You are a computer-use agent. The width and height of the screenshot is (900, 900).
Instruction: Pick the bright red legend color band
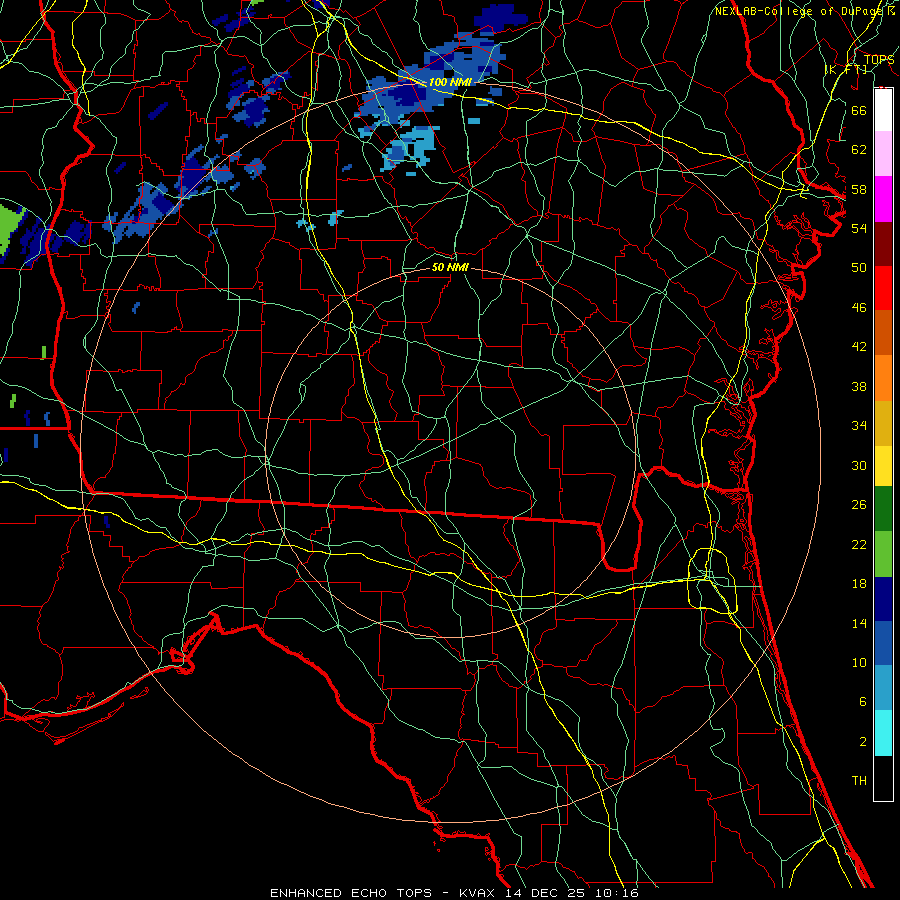pyautogui.click(x=883, y=288)
